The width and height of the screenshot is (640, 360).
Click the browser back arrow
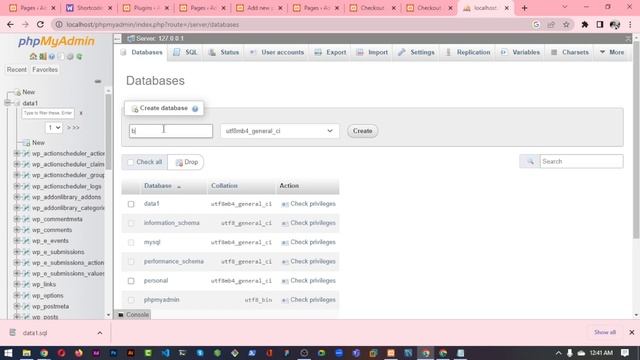(10, 24)
